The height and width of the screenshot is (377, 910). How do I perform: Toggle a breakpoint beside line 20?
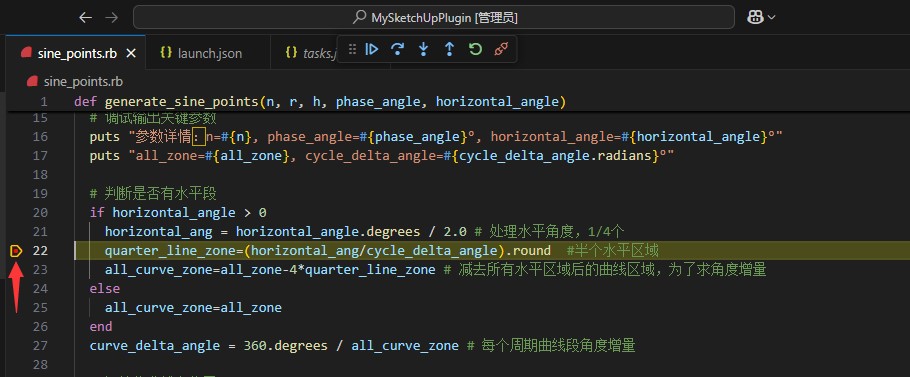16,212
